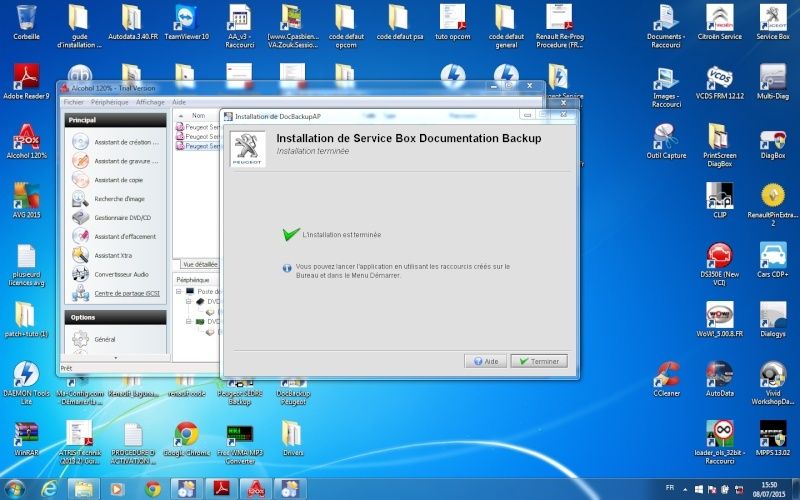This screenshot has width=800, height=500.
Task: Open plusieurd licences avg file
Action: [26, 265]
